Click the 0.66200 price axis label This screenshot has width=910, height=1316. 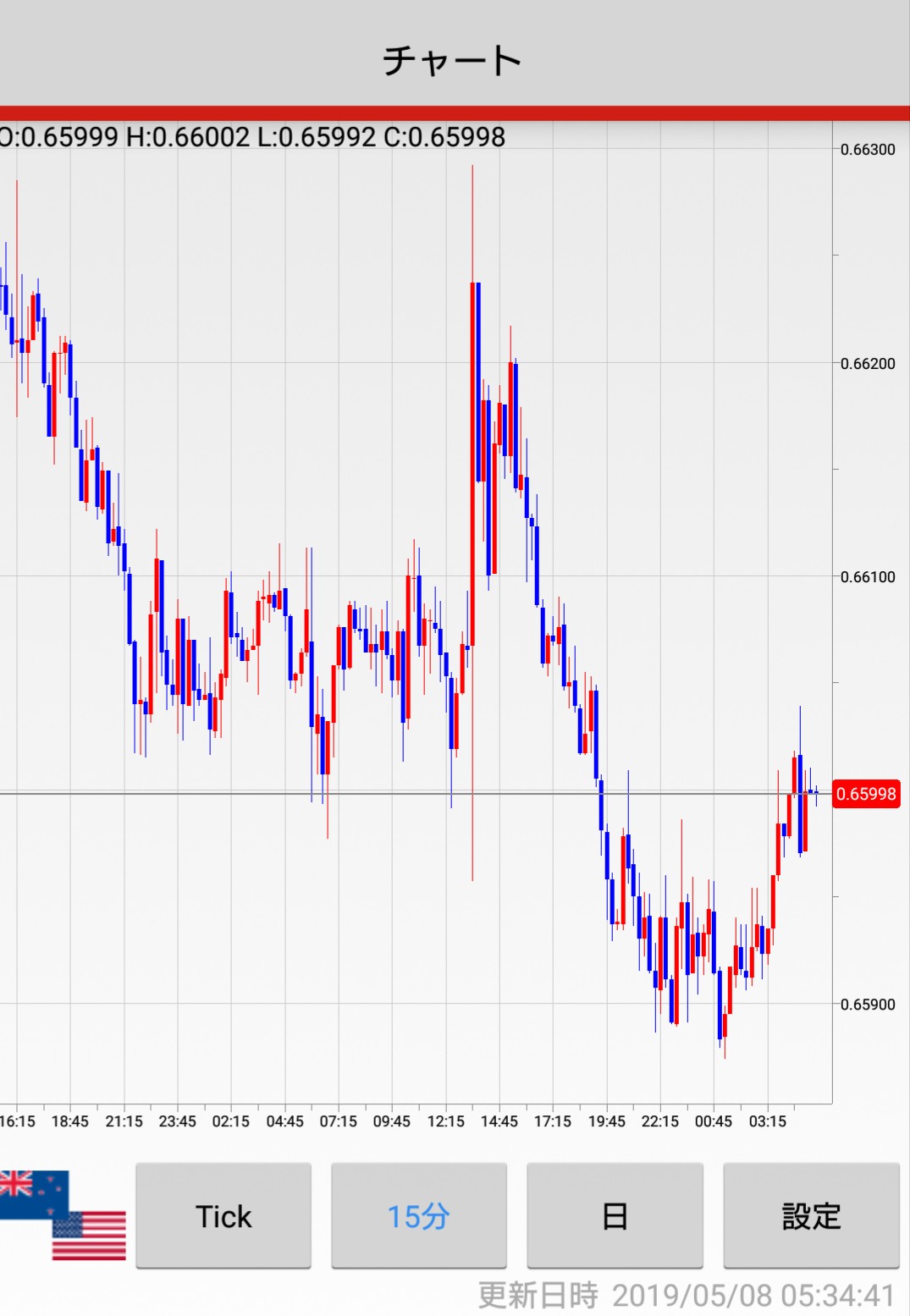click(x=868, y=364)
